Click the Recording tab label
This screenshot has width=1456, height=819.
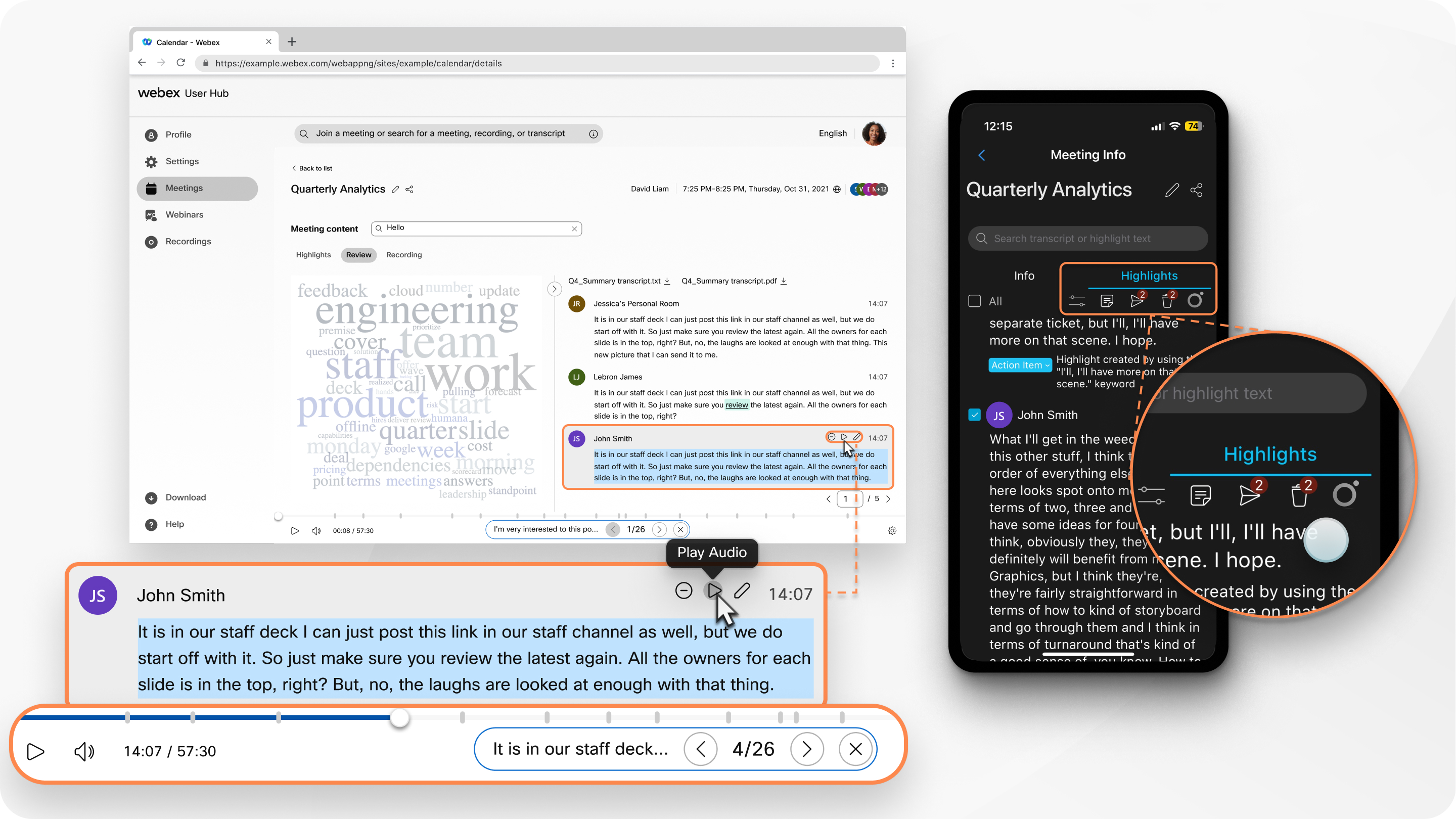(404, 255)
